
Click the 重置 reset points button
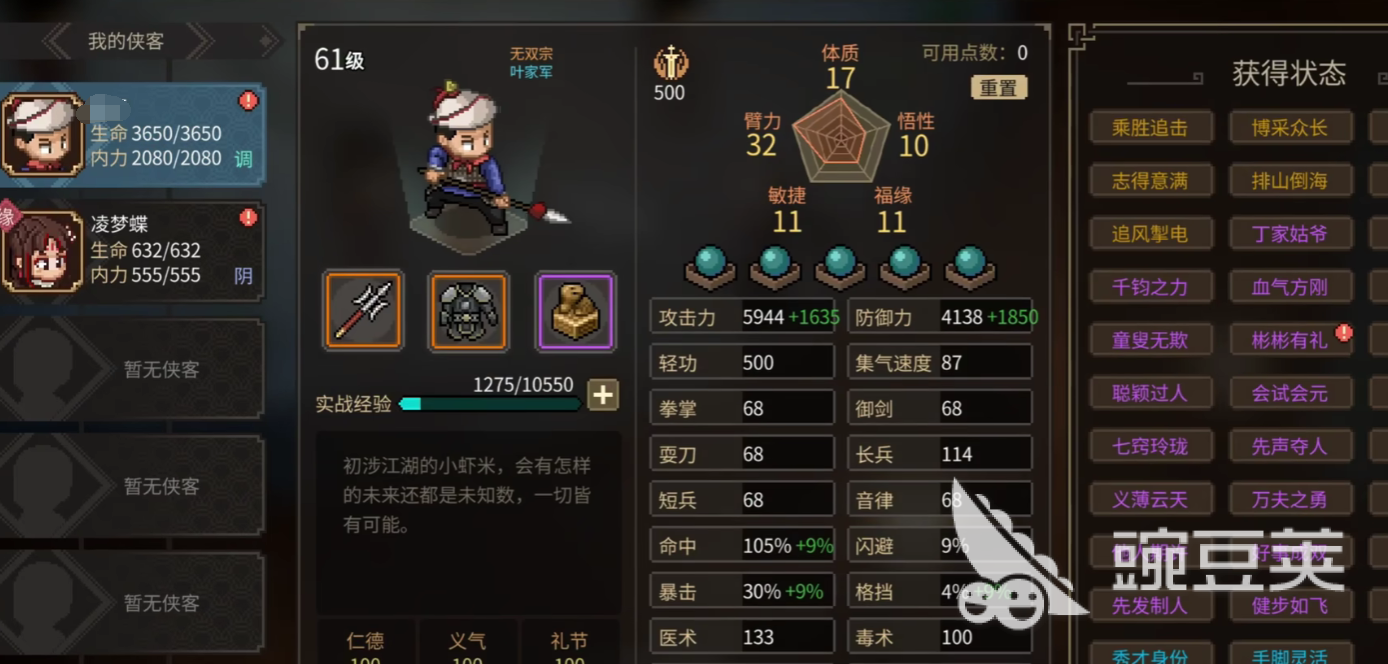(998, 88)
